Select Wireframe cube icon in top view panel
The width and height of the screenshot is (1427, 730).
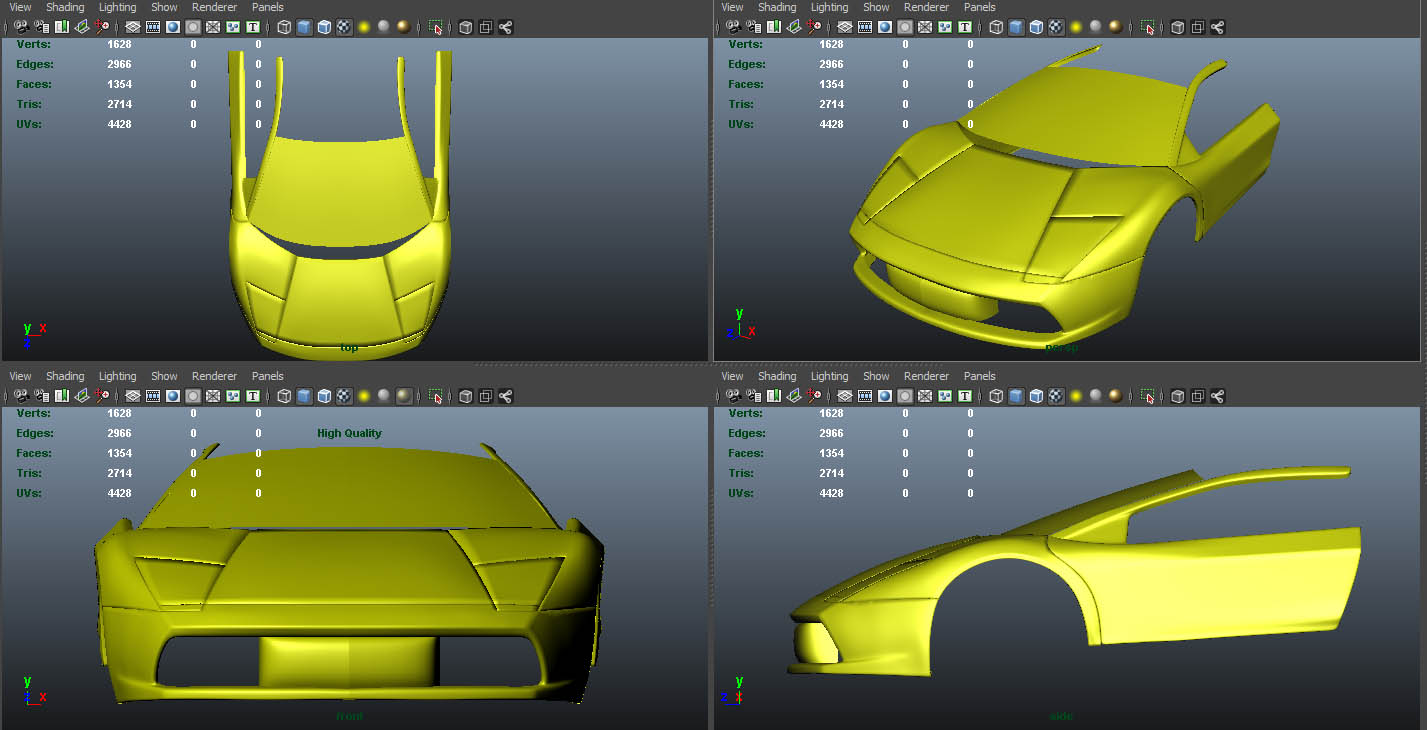tap(284, 27)
